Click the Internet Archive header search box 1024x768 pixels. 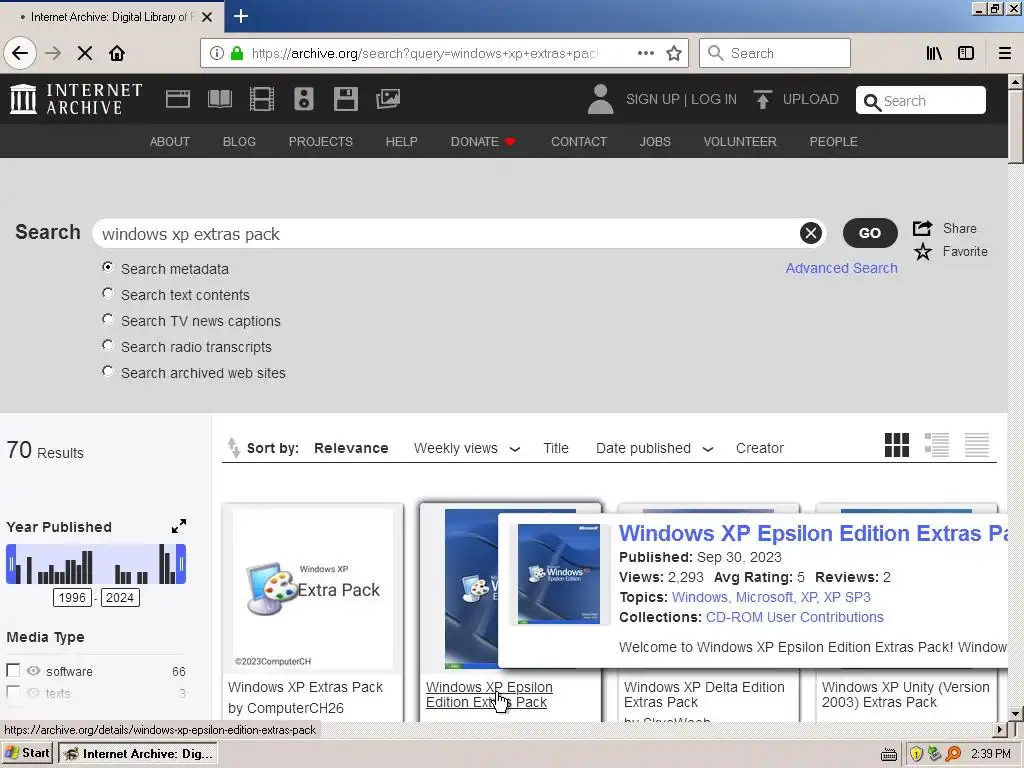click(921, 101)
